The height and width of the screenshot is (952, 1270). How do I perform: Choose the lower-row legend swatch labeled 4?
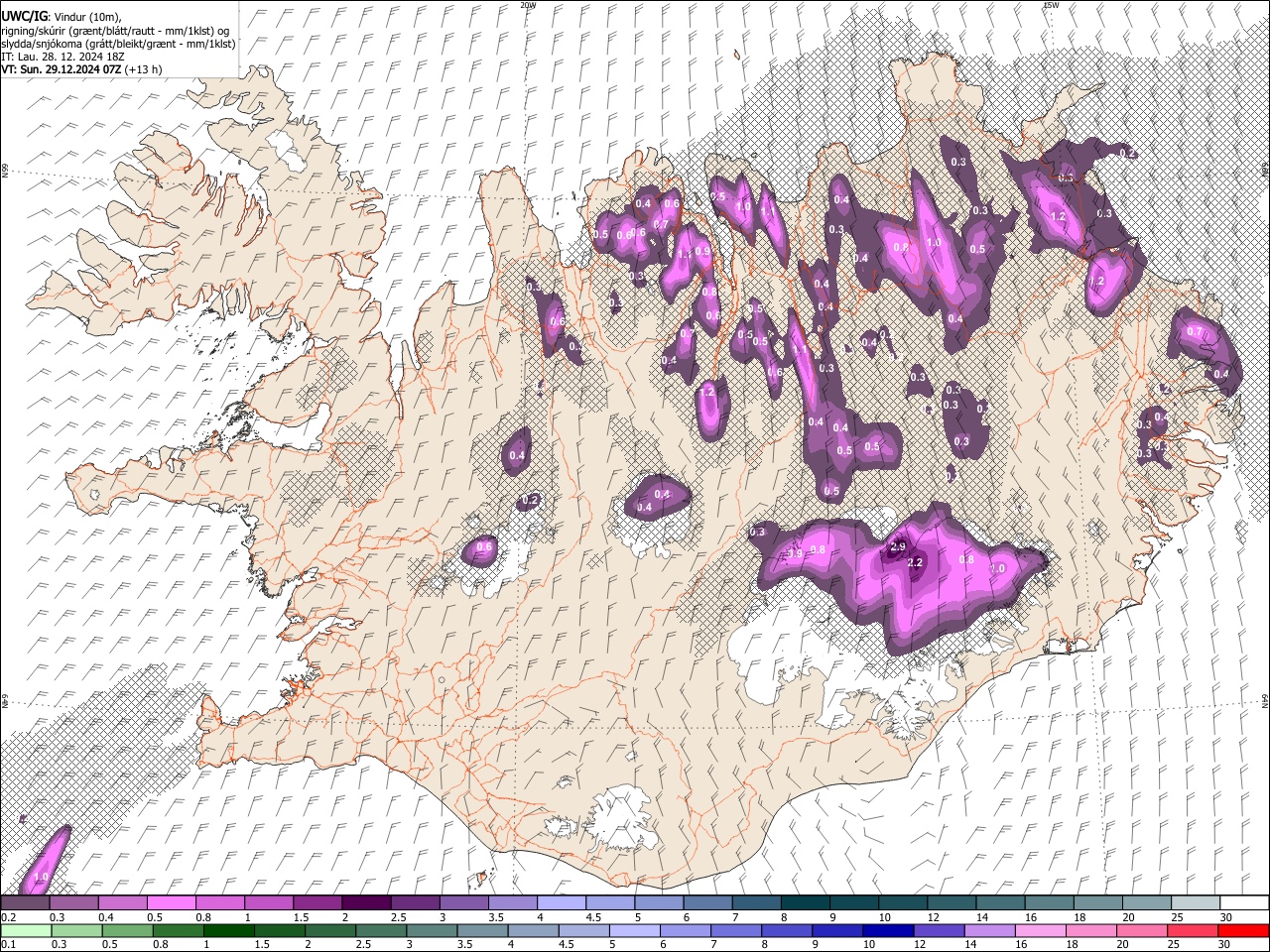533,930
